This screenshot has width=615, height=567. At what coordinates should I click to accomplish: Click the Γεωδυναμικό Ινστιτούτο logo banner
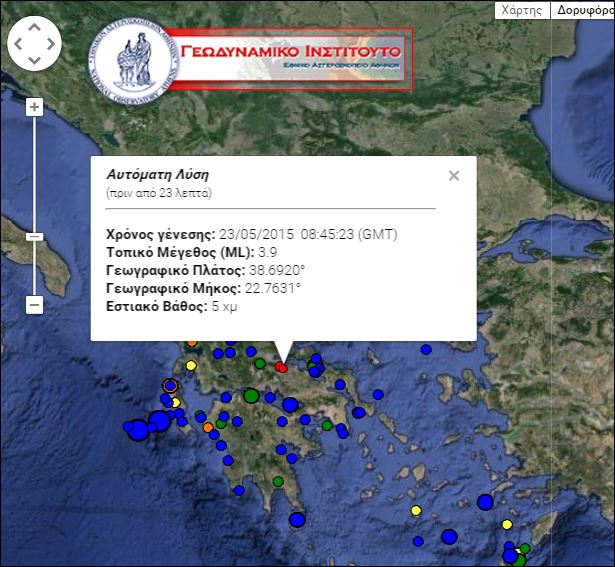pos(291,59)
